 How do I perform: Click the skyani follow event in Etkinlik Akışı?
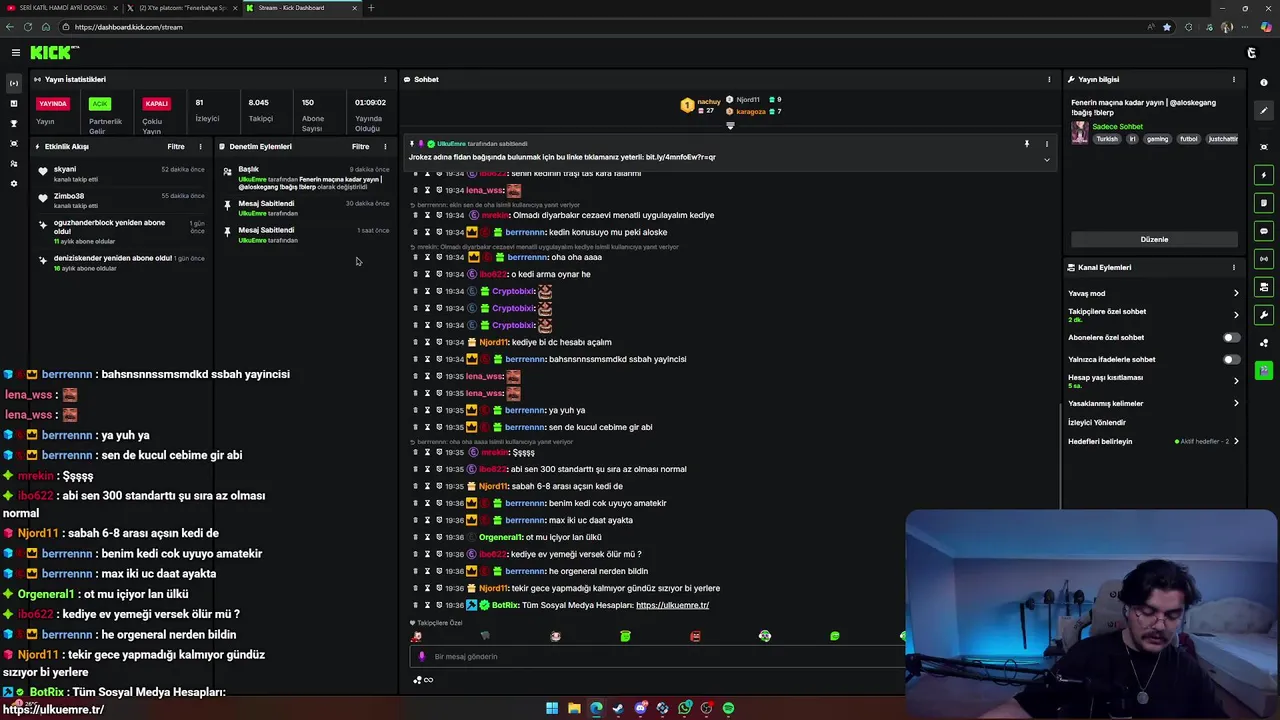click(121, 174)
